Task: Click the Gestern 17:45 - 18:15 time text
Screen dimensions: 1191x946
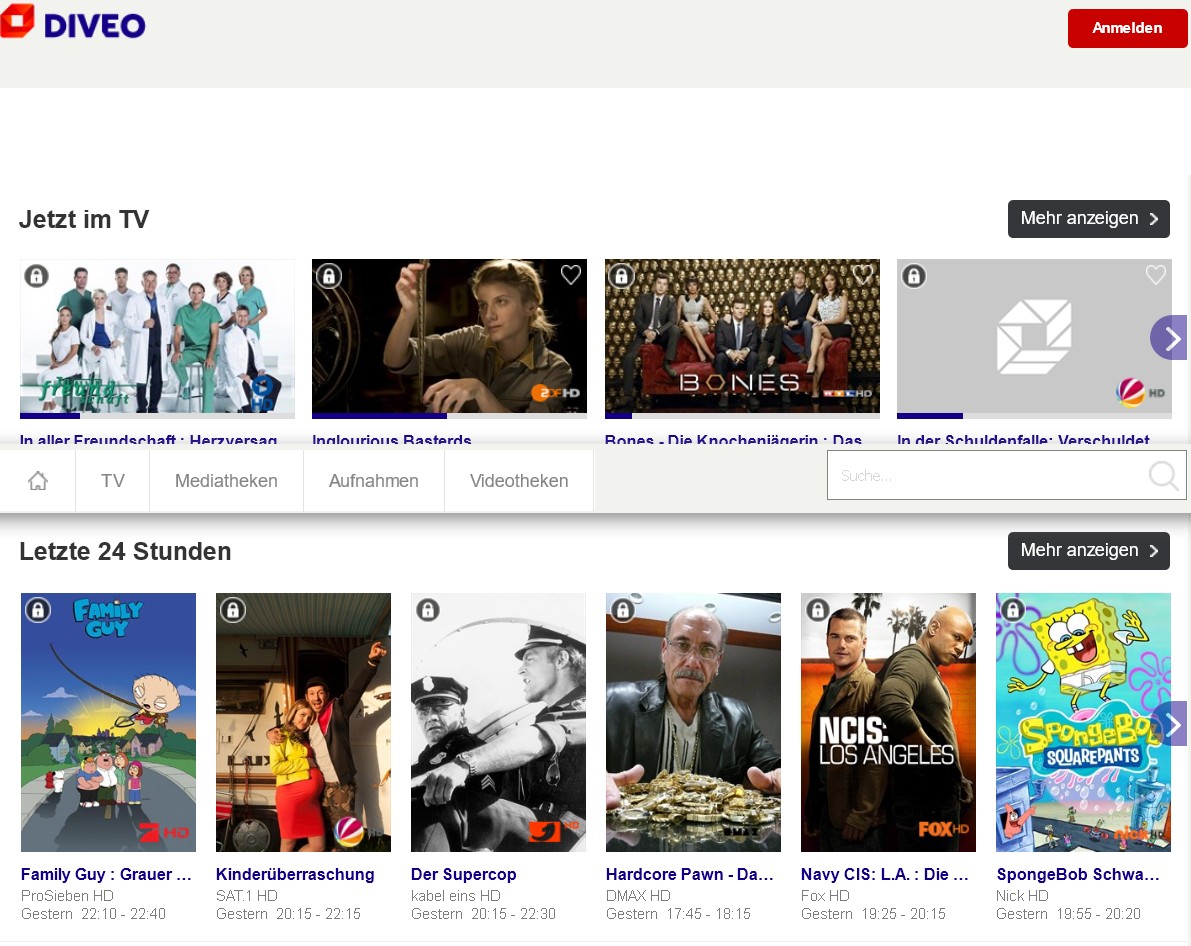Action: pyautogui.click(x=678, y=914)
